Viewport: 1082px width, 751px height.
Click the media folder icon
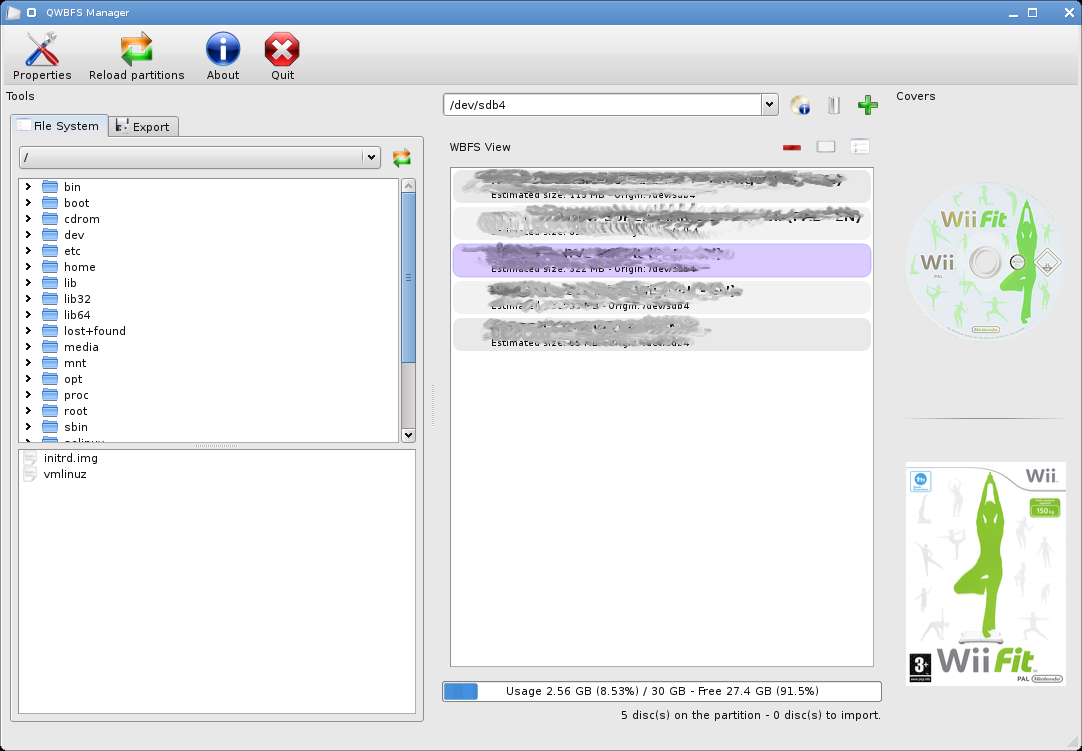pyautogui.click(x=50, y=347)
